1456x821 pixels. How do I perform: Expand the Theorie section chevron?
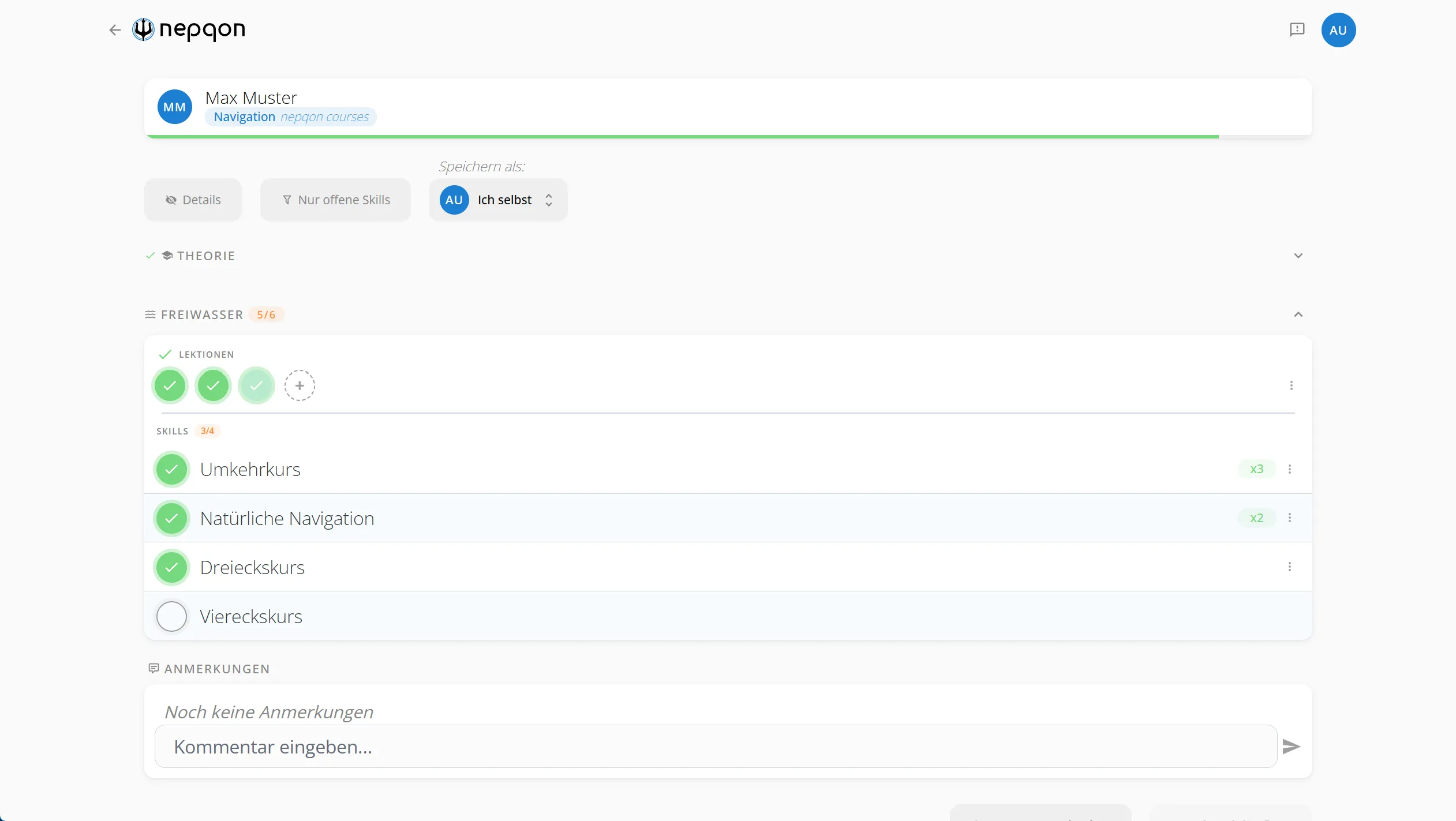tap(1298, 256)
